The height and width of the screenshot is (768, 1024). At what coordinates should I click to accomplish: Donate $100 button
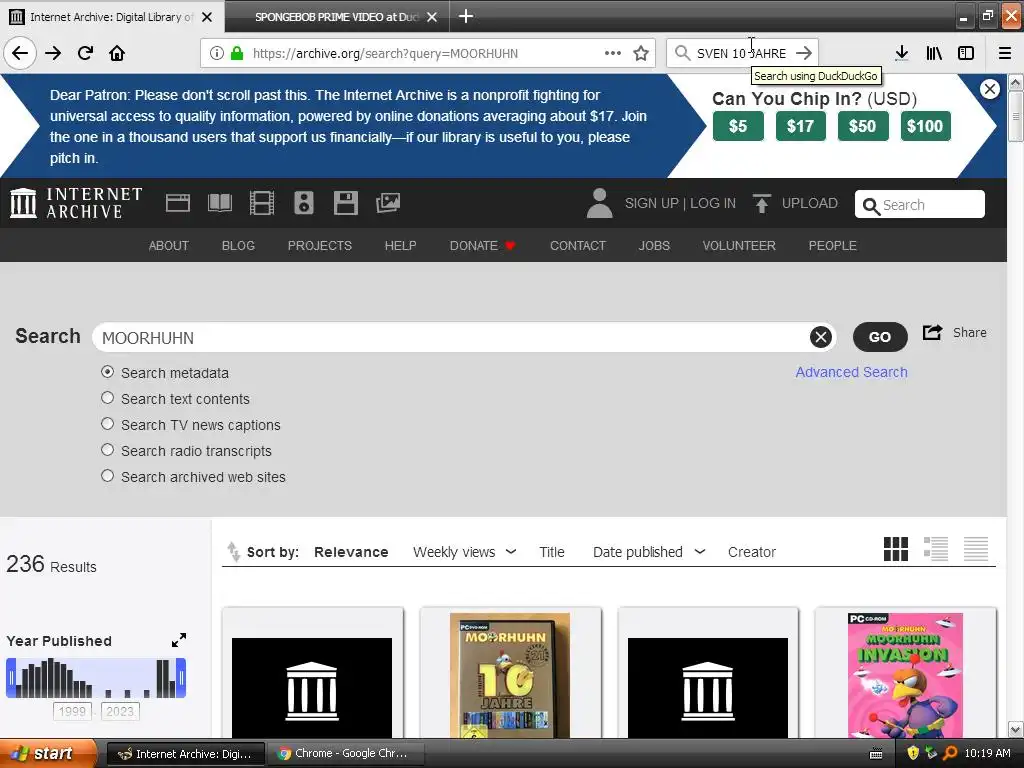click(925, 126)
